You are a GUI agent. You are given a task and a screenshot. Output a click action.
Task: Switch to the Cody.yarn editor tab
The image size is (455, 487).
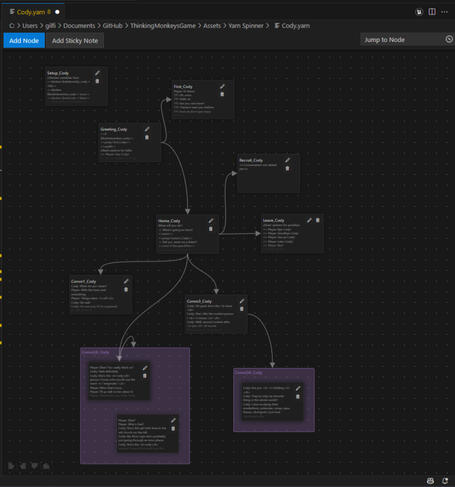pos(34,12)
